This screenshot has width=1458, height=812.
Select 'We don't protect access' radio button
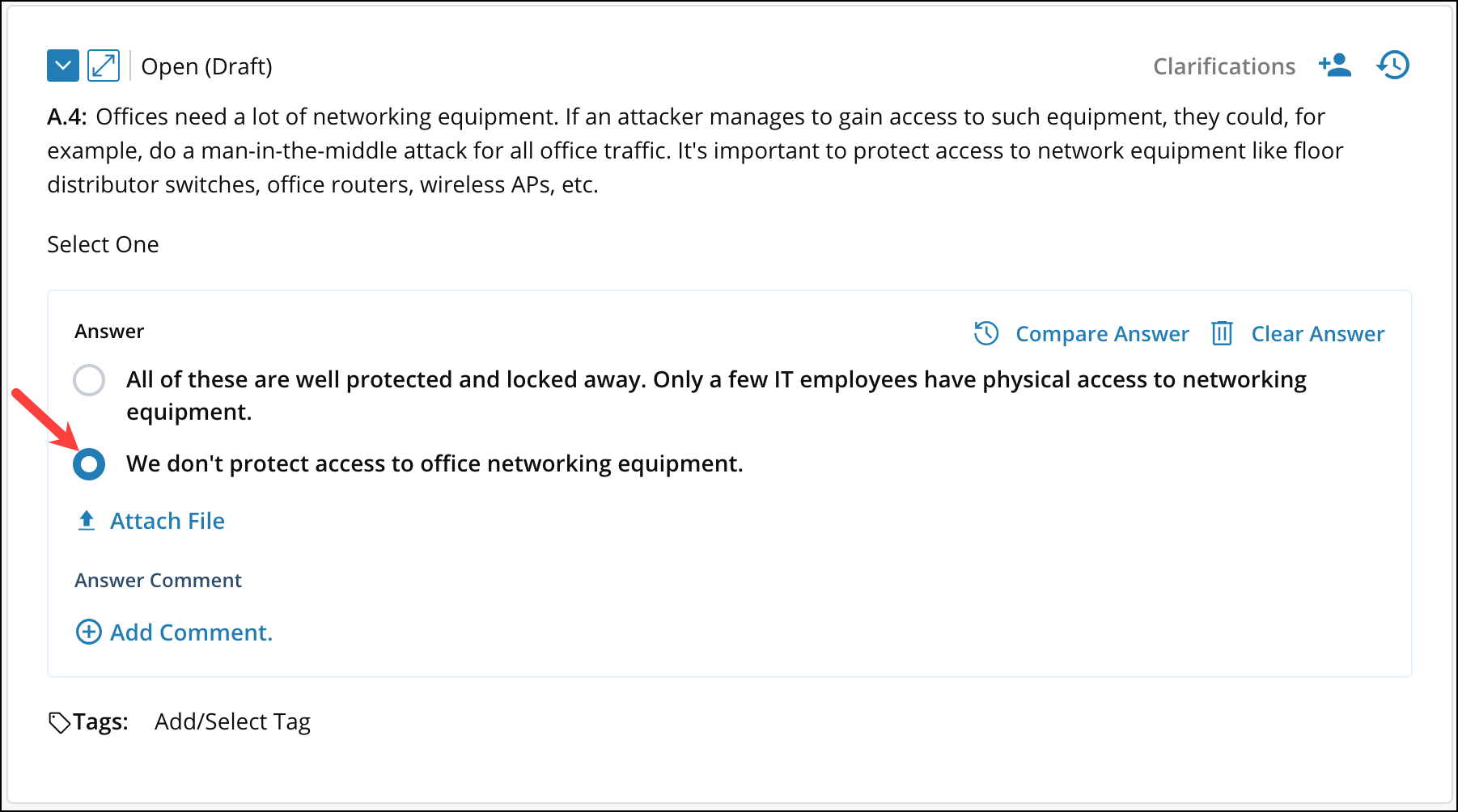pyautogui.click(x=89, y=464)
